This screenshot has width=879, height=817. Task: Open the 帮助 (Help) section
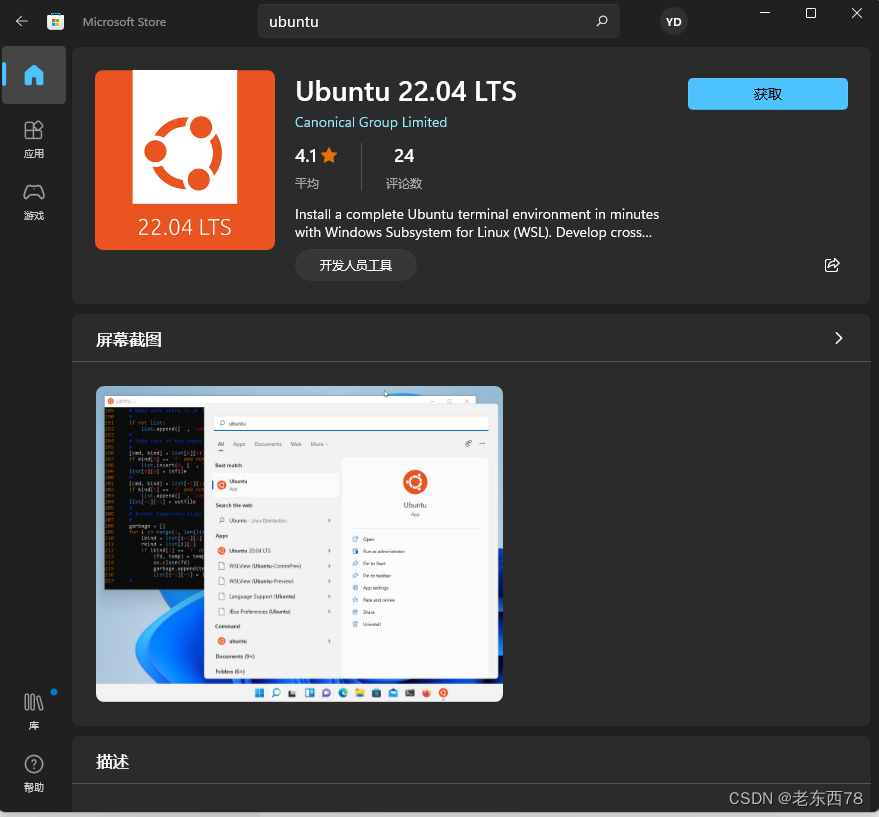point(34,773)
